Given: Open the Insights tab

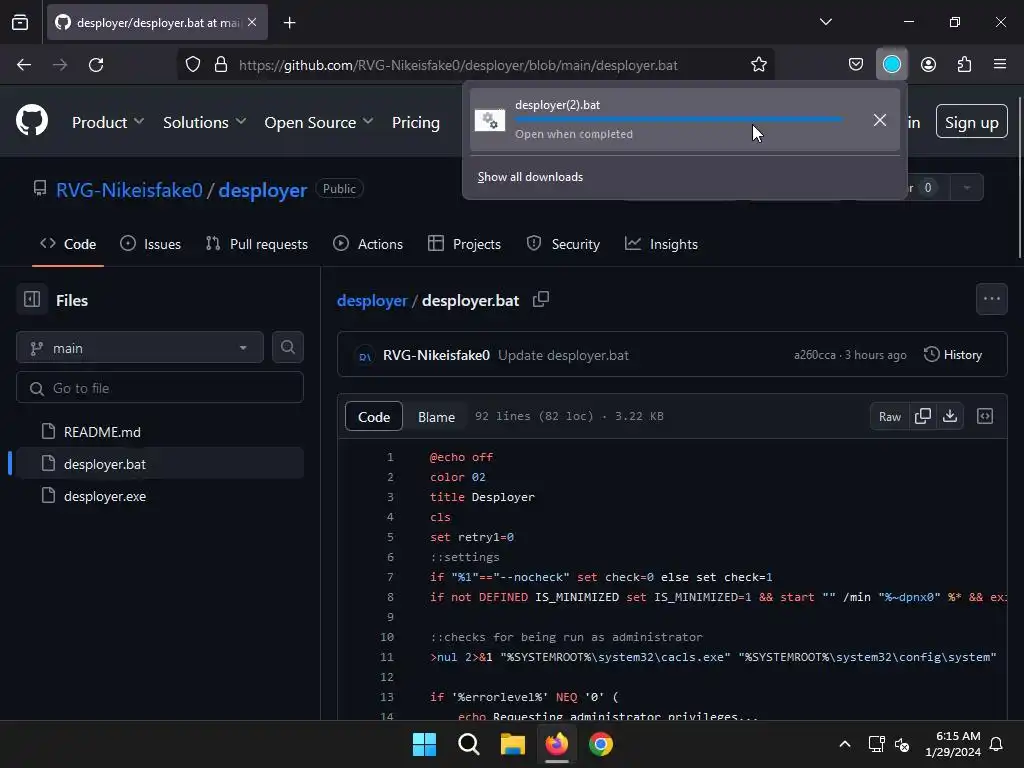Looking at the screenshot, I should click(662, 244).
